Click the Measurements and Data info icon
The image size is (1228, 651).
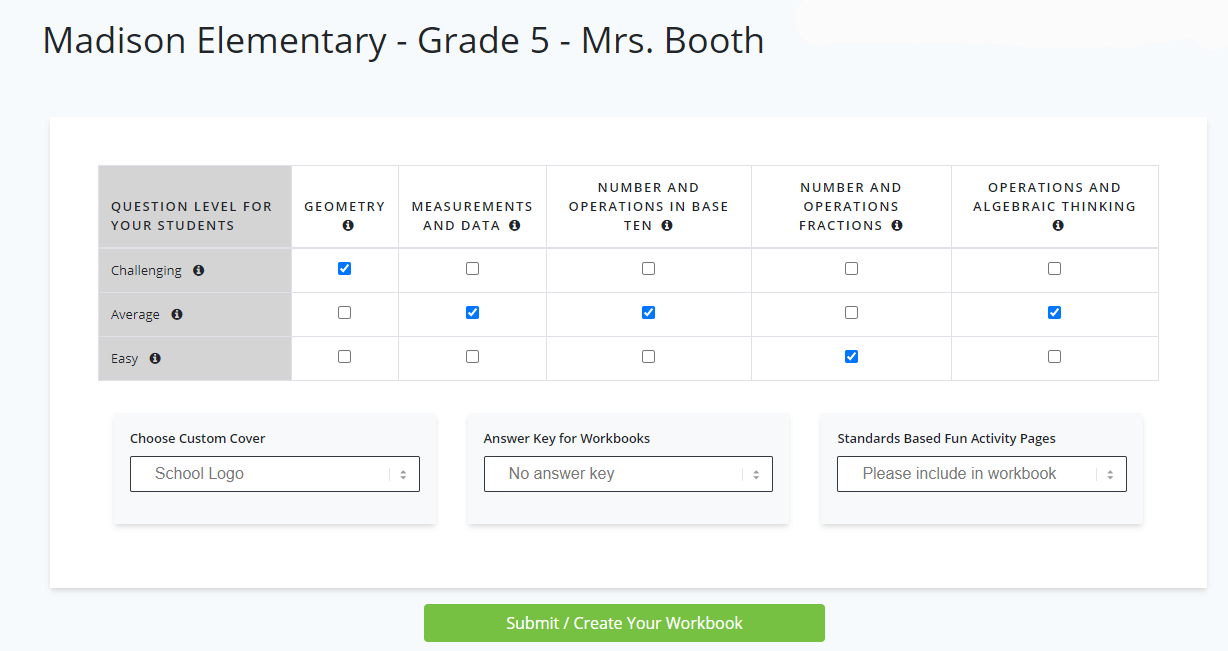point(514,226)
